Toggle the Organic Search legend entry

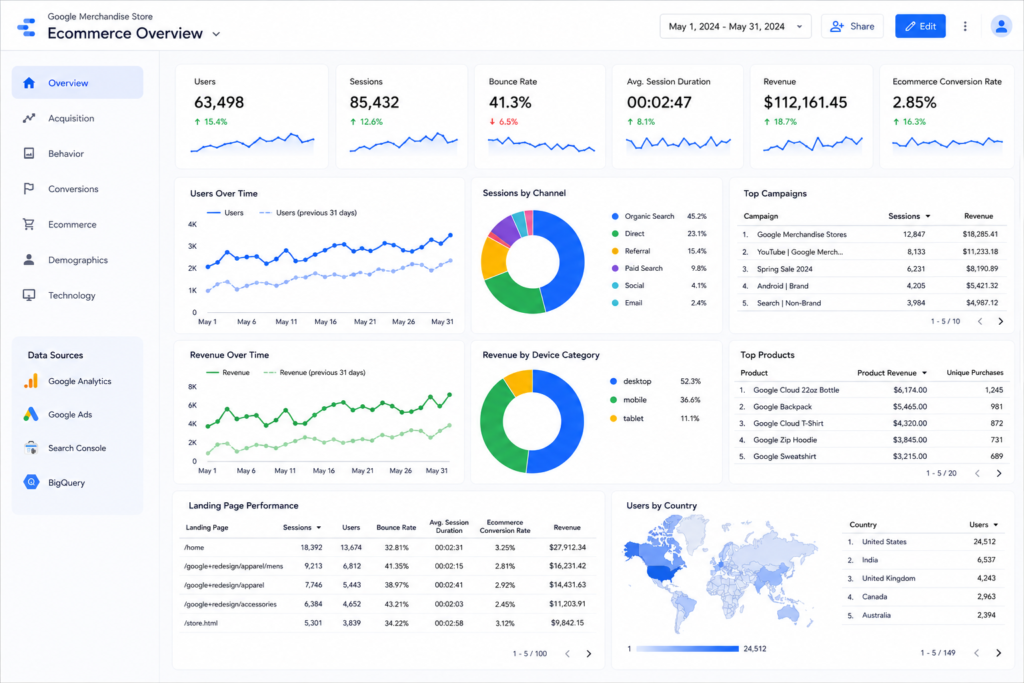(x=643, y=216)
